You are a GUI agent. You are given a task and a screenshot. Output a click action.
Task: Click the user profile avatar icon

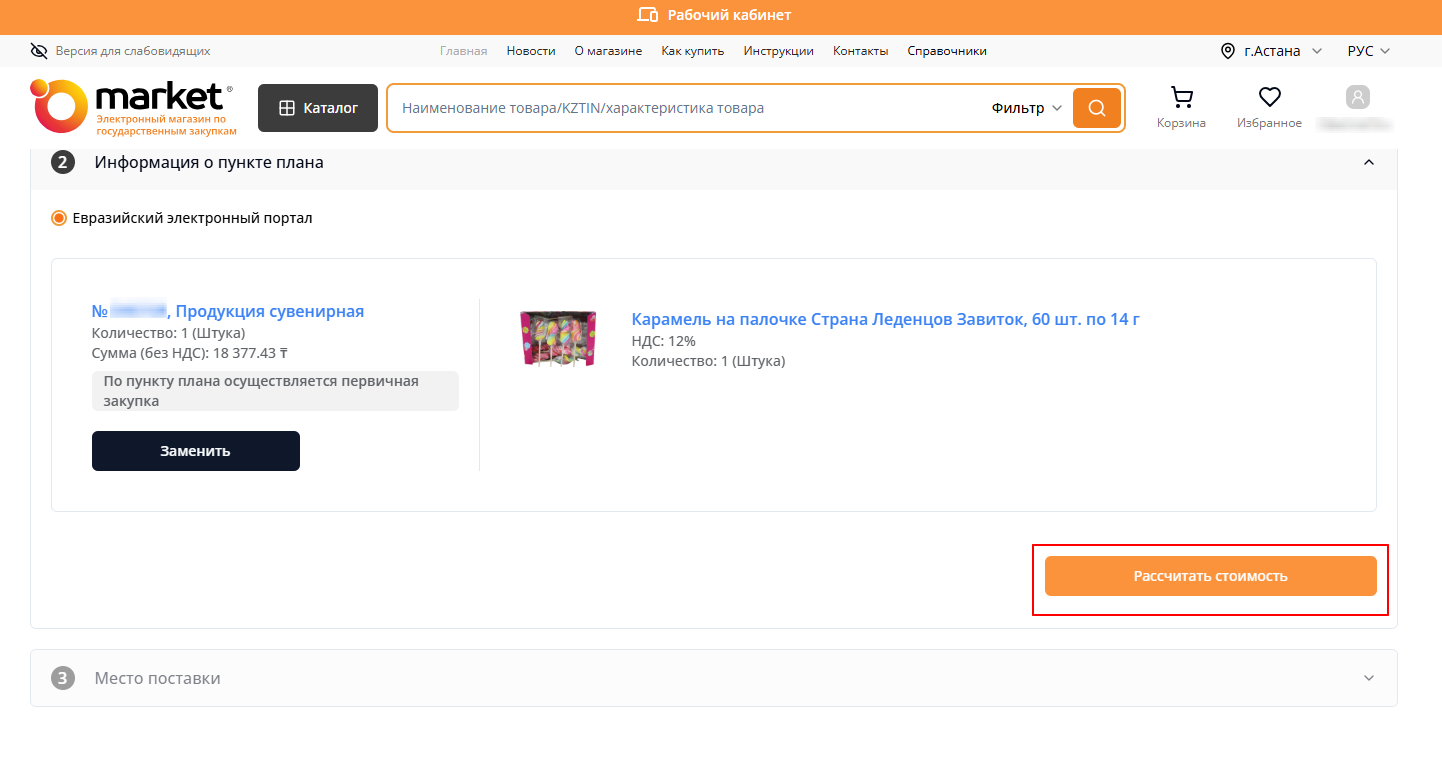(1357, 98)
